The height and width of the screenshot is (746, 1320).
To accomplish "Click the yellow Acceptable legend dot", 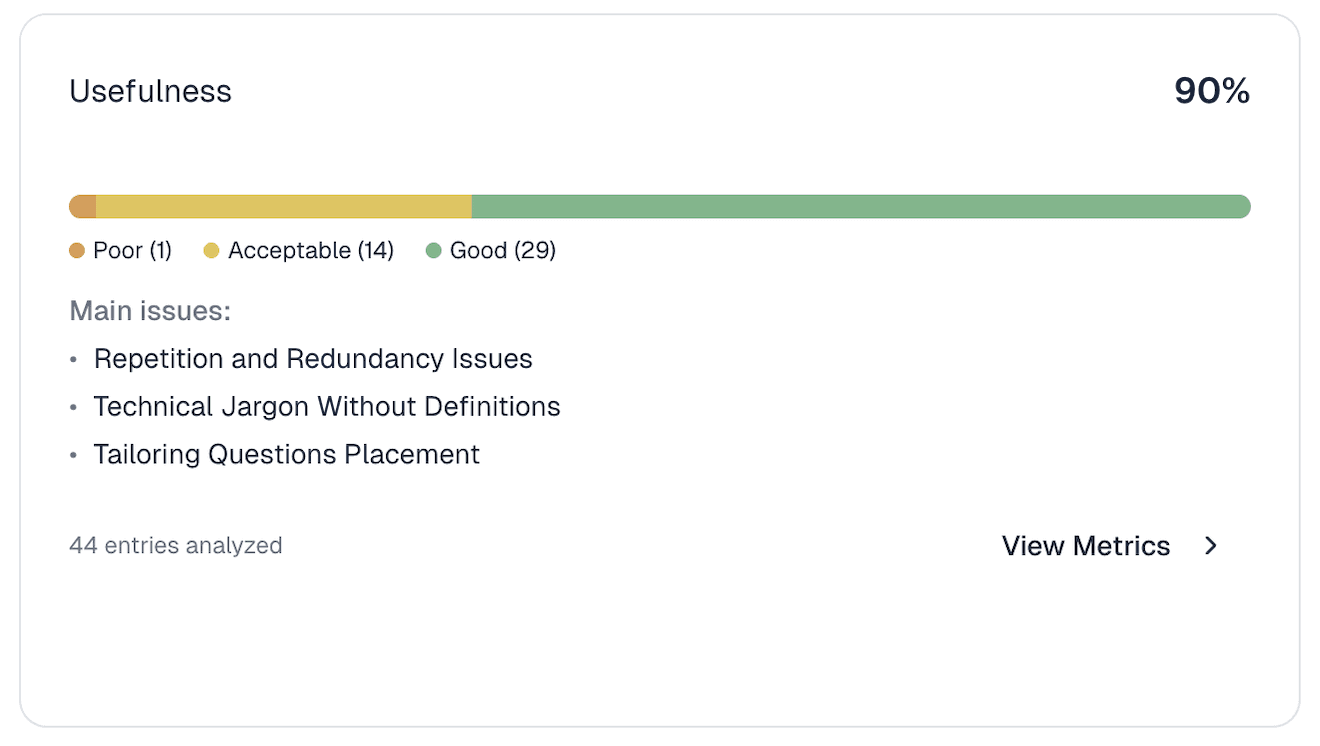I will point(212,251).
